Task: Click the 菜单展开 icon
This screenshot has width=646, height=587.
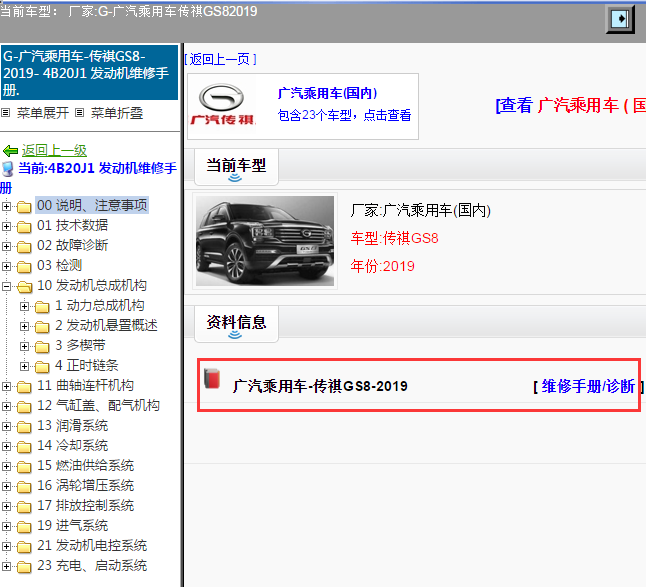Action: [x=5, y=112]
